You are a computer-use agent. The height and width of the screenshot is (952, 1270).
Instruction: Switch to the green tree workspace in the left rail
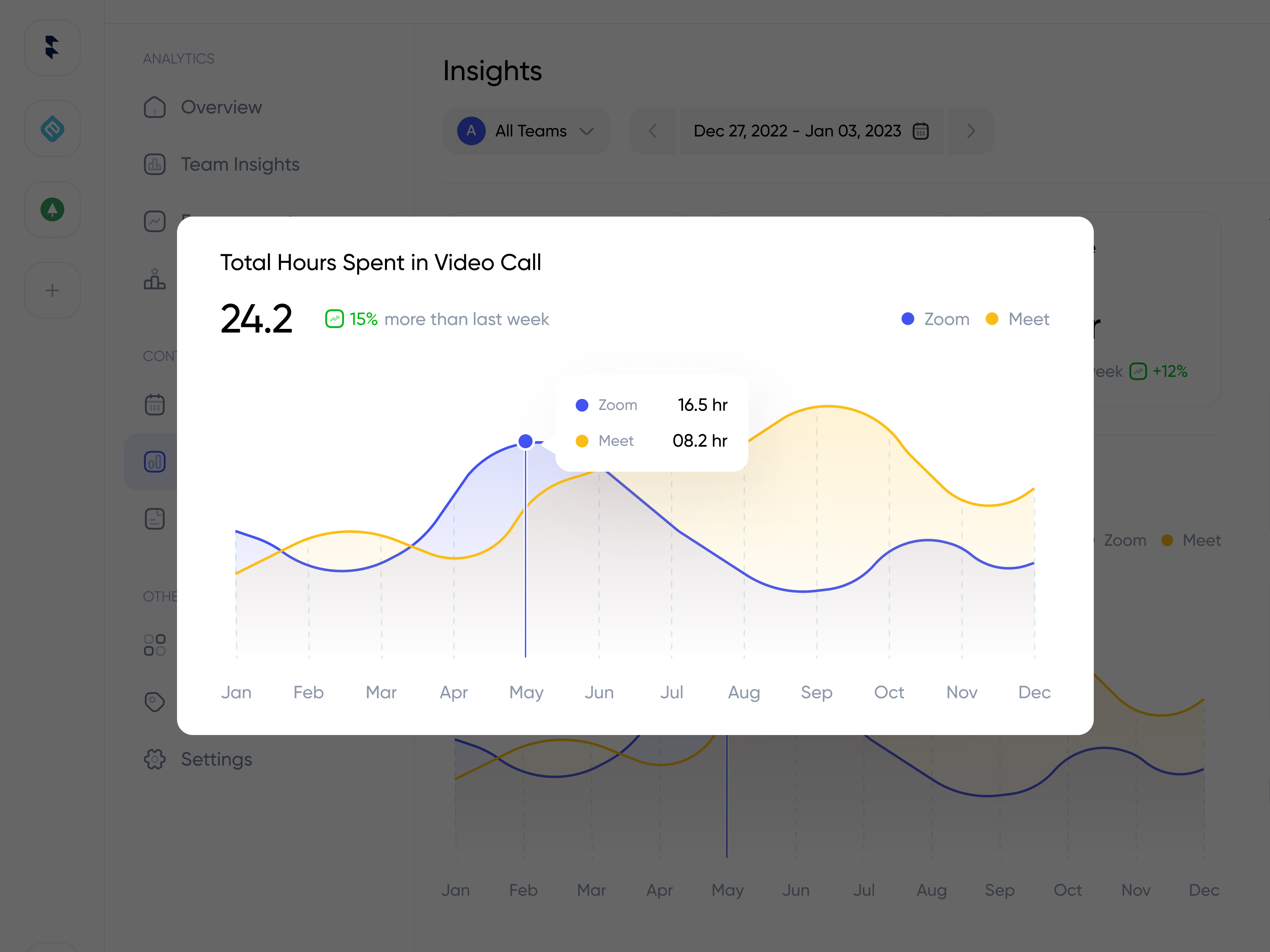tap(52, 209)
